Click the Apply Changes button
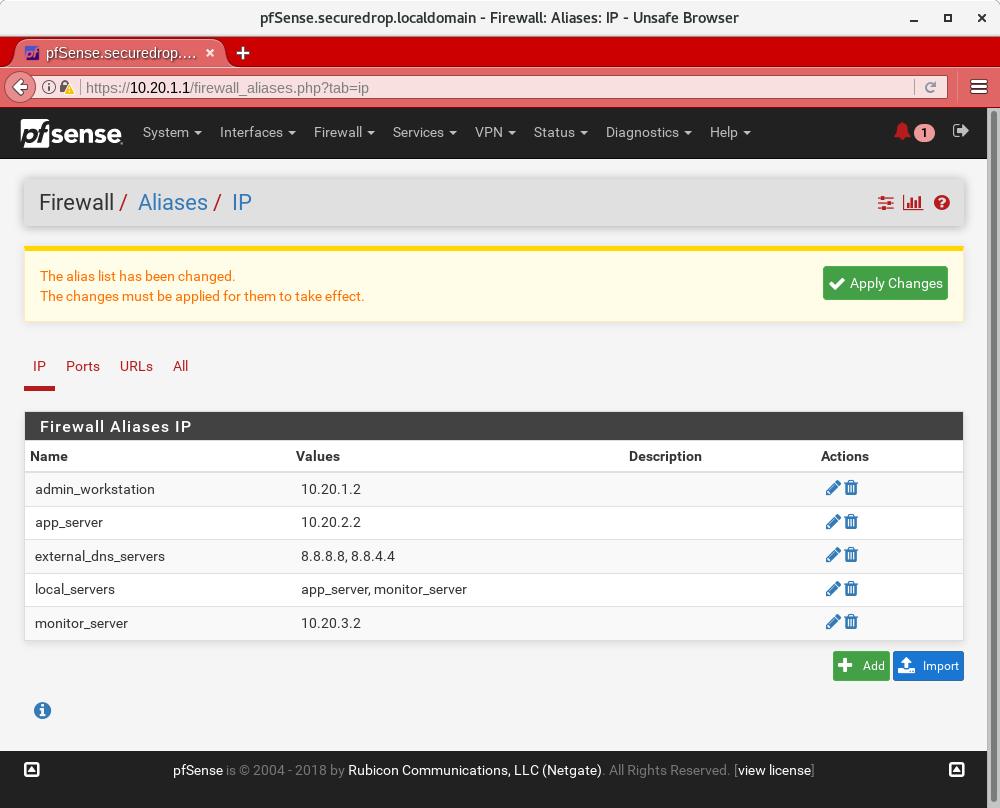Image resolution: width=1000 pixels, height=808 pixels. coord(885,283)
